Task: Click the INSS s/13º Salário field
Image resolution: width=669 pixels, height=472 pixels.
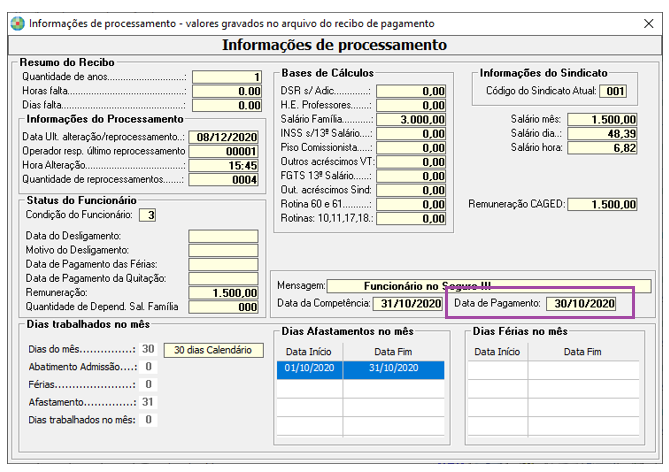Action: coord(411,134)
